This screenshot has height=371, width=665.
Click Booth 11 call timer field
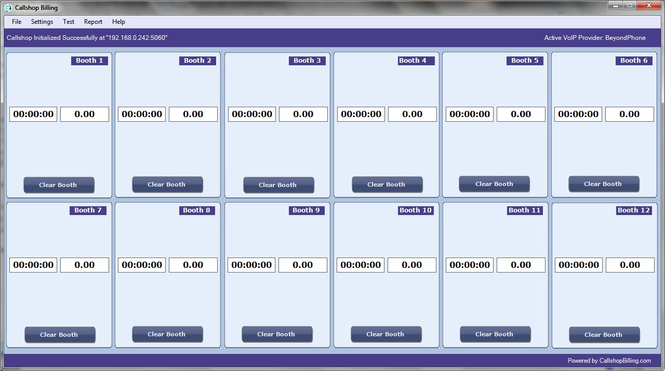click(x=469, y=265)
